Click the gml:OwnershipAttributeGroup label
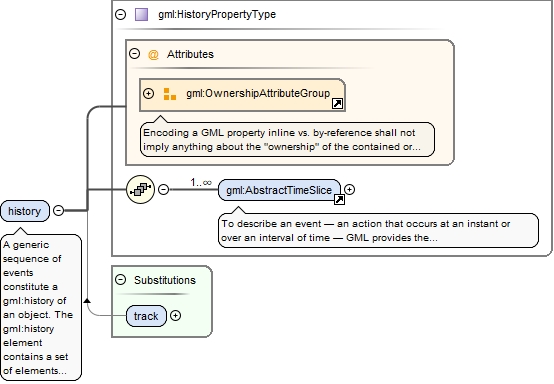 click(258, 93)
